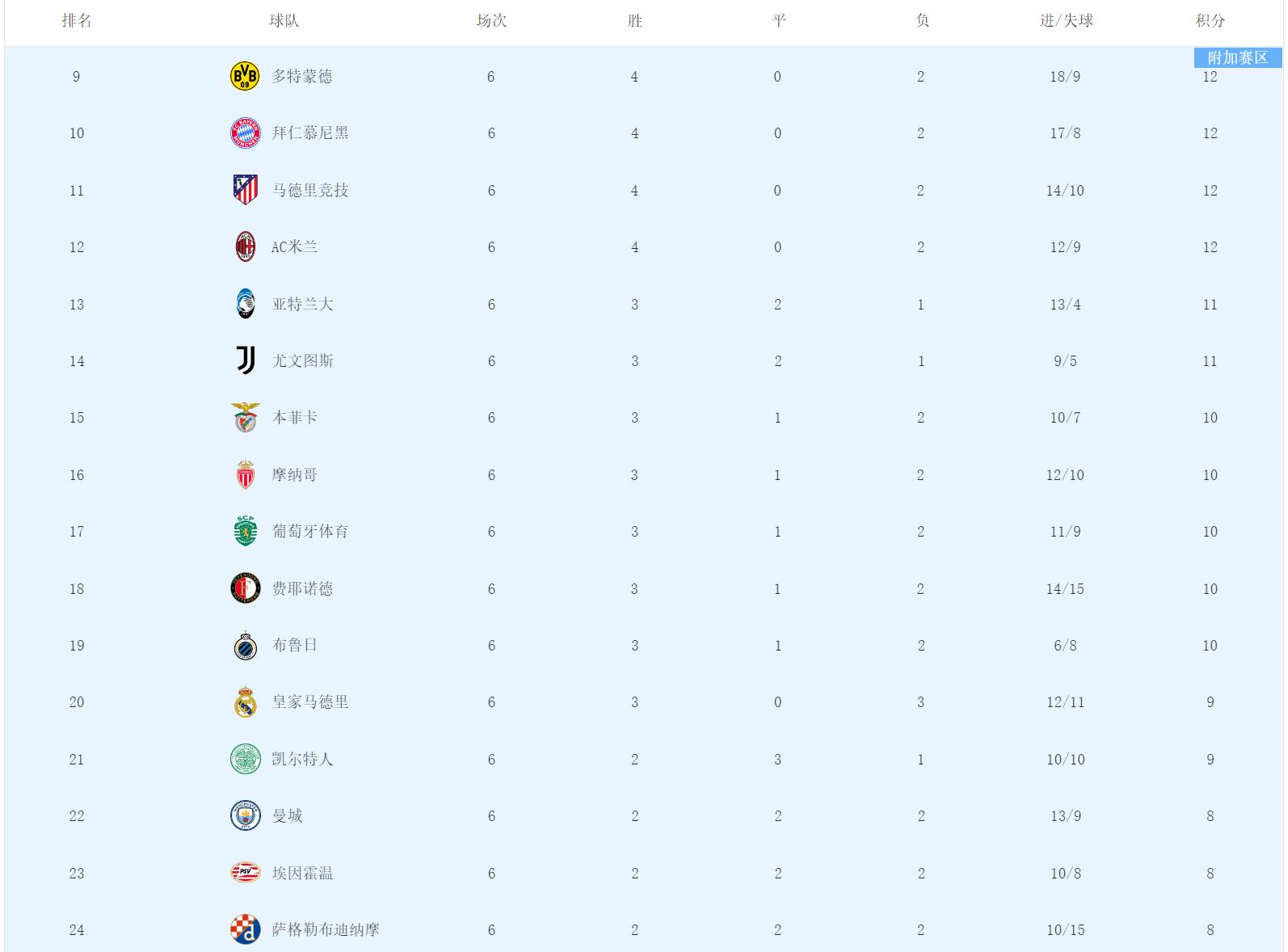
Task: Click the Manchester City badge
Action: pos(245,816)
